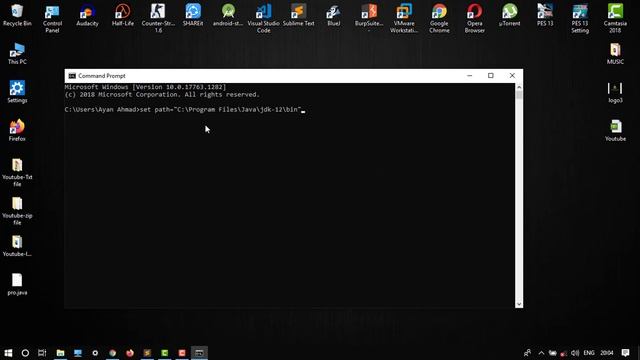Click the BlueJ desktop icon
Screen dimensions: 640x360
point(333,16)
